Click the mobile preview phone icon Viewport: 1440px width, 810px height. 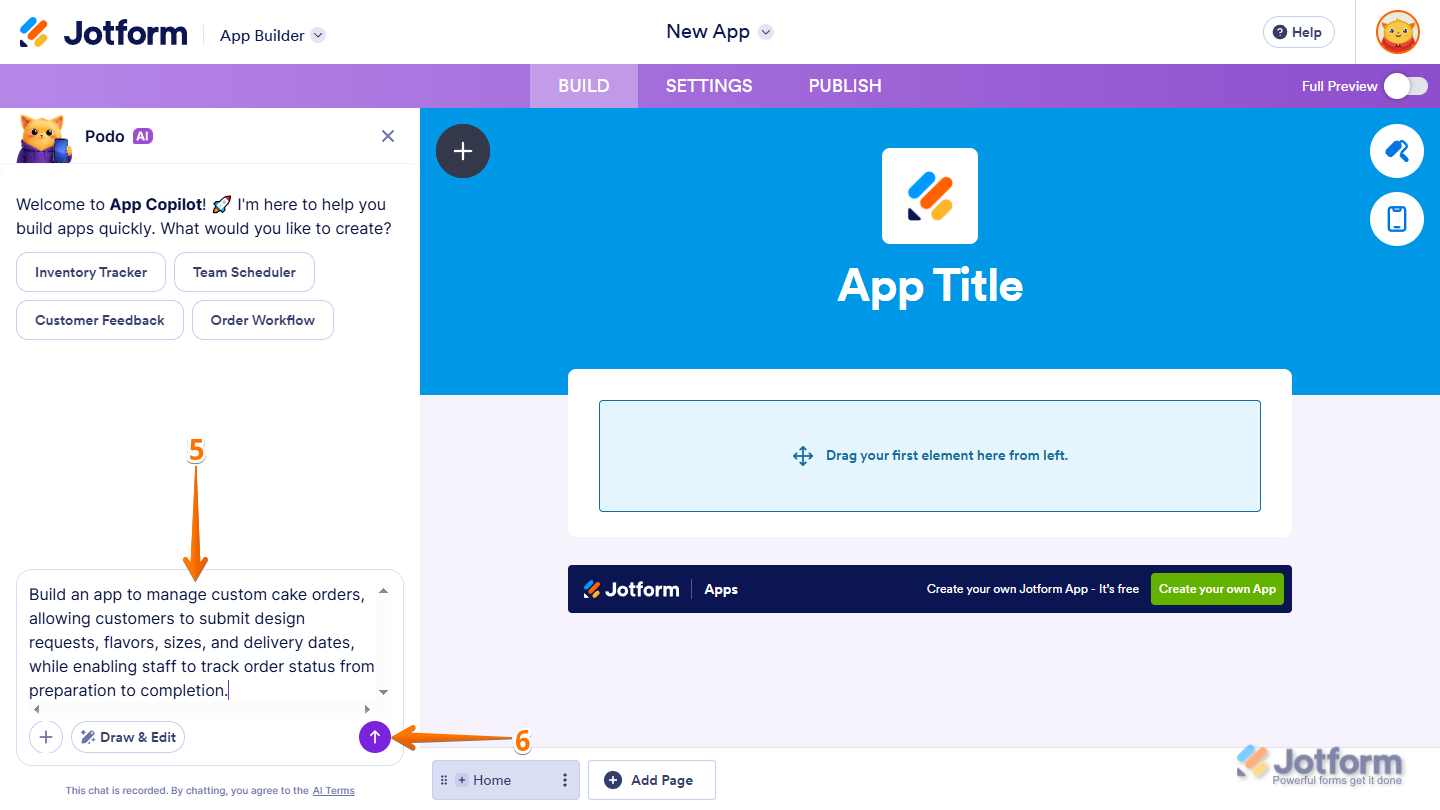[x=1397, y=218]
